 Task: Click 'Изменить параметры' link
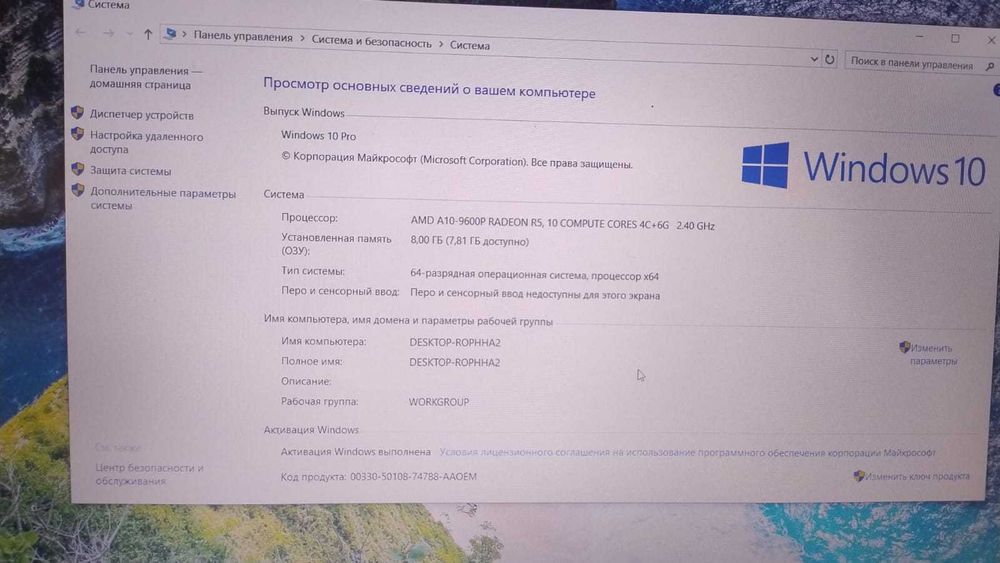(x=933, y=354)
